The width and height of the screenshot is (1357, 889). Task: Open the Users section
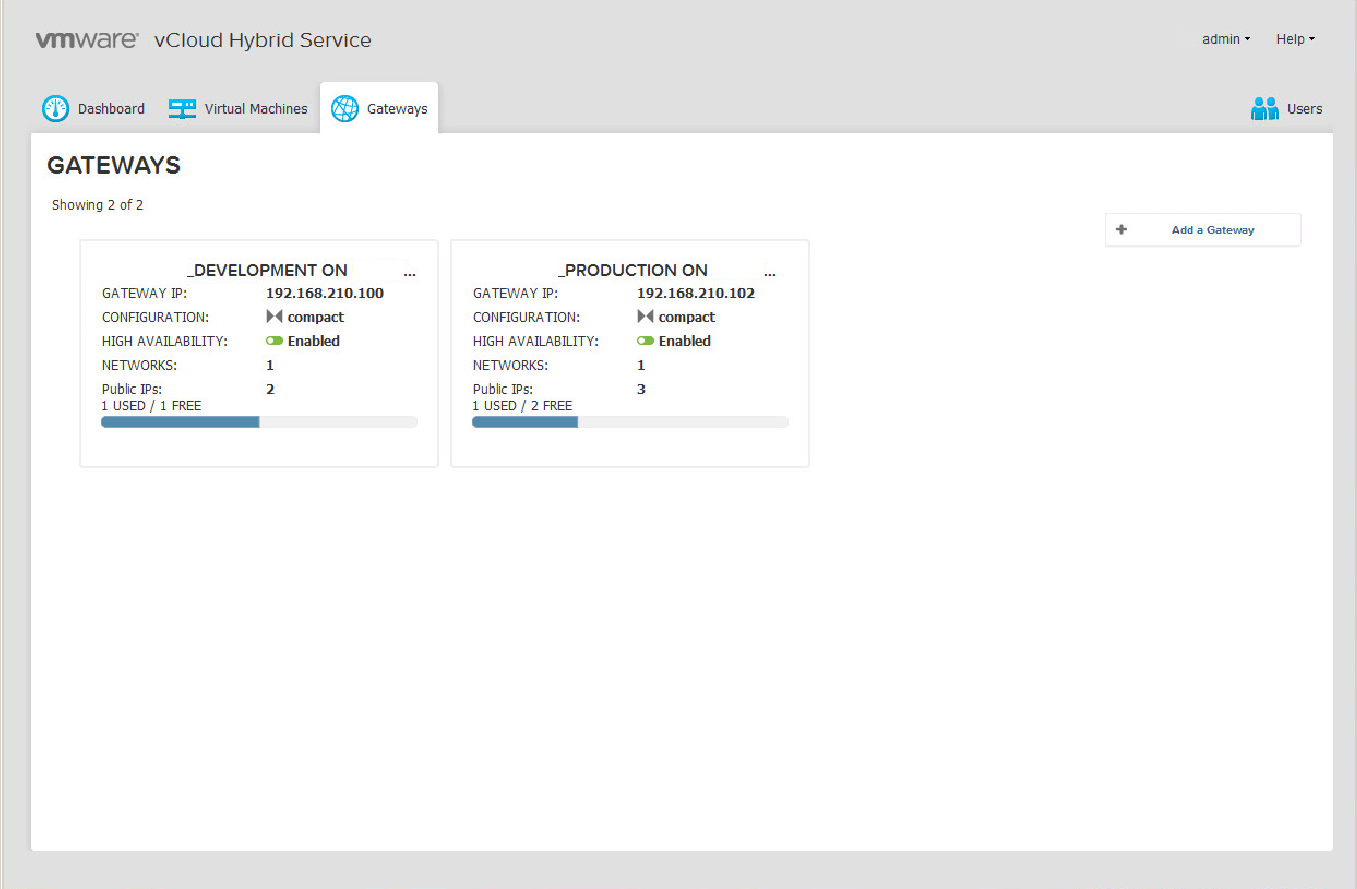tap(1287, 109)
